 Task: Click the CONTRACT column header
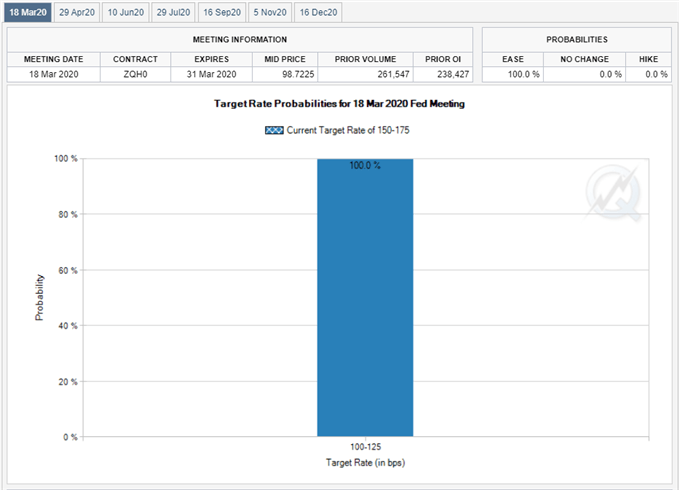pyautogui.click(x=135, y=59)
